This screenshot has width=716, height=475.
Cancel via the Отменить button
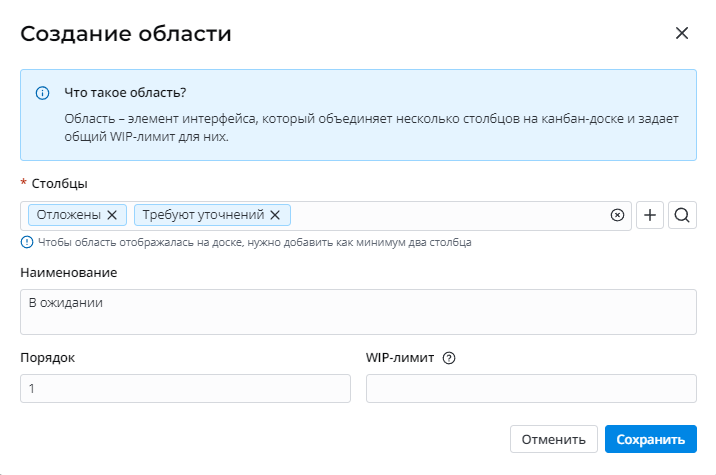point(553,439)
